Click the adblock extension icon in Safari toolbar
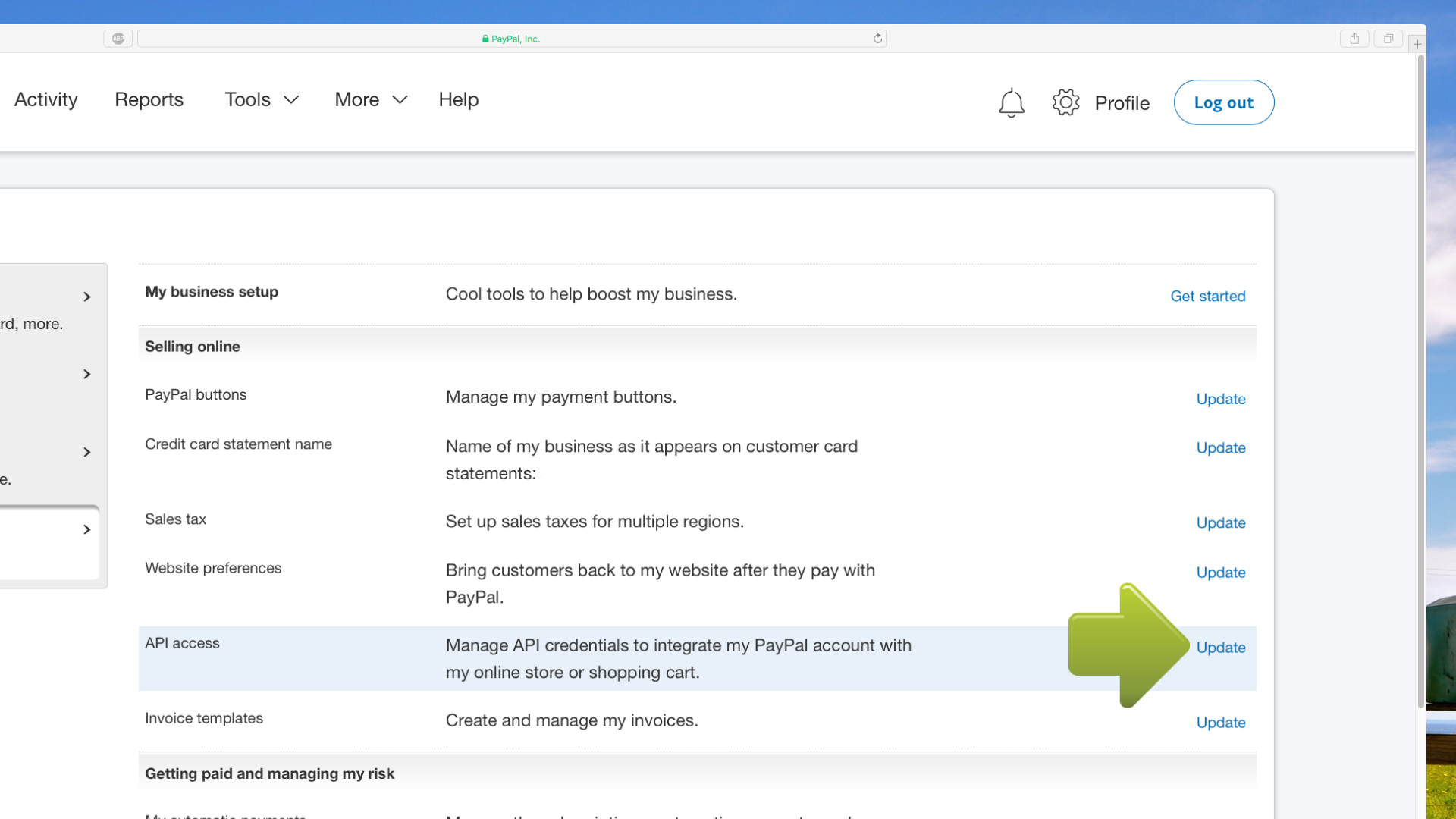 tap(118, 39)
